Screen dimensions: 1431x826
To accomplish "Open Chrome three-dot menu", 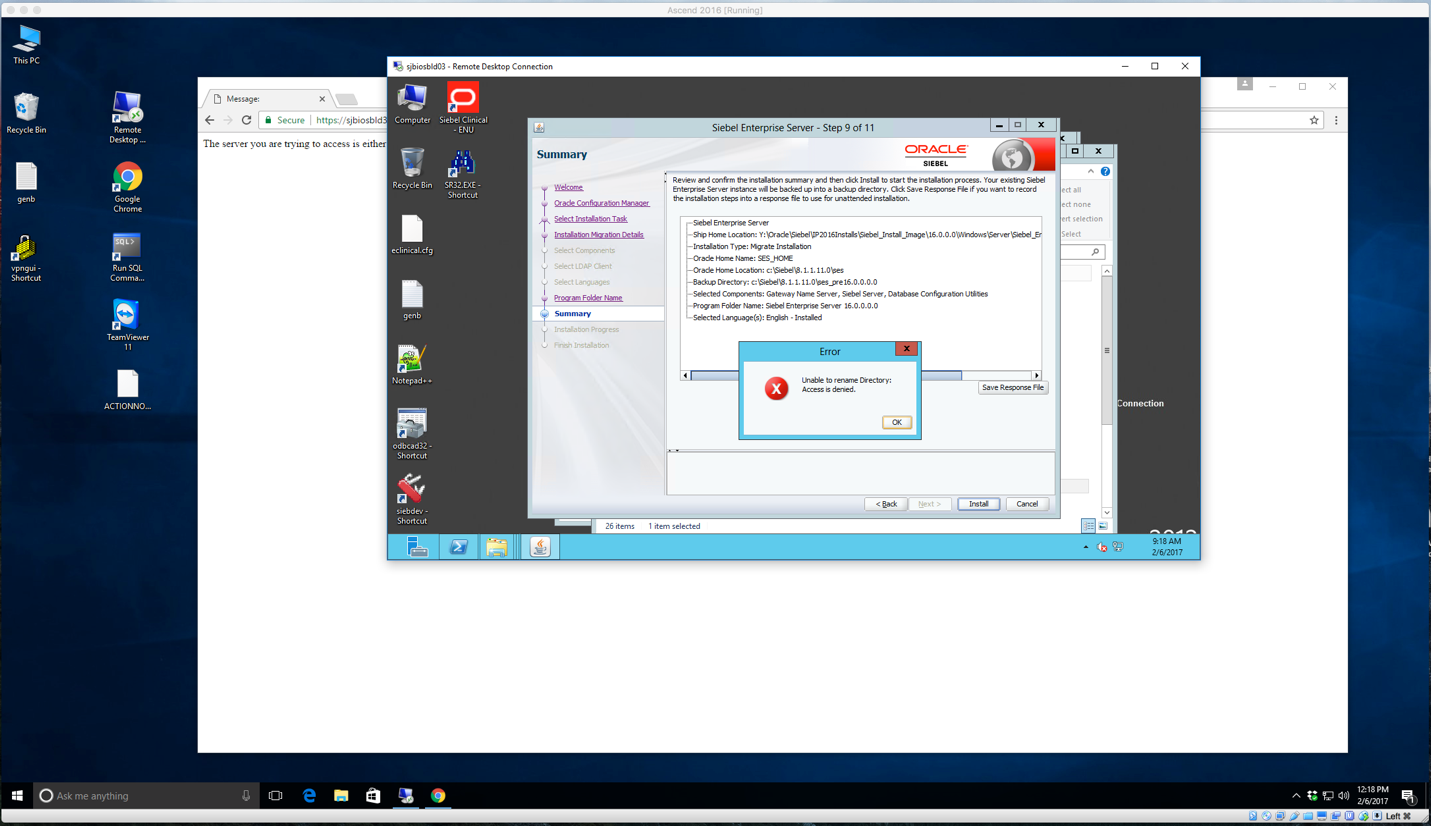I will (1336, 120).
